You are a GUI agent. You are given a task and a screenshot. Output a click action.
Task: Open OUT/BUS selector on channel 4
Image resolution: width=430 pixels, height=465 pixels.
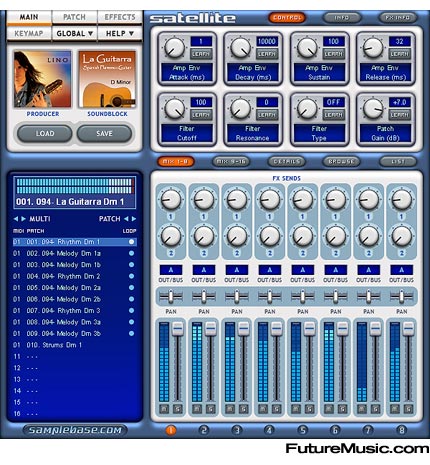(270, 270)
